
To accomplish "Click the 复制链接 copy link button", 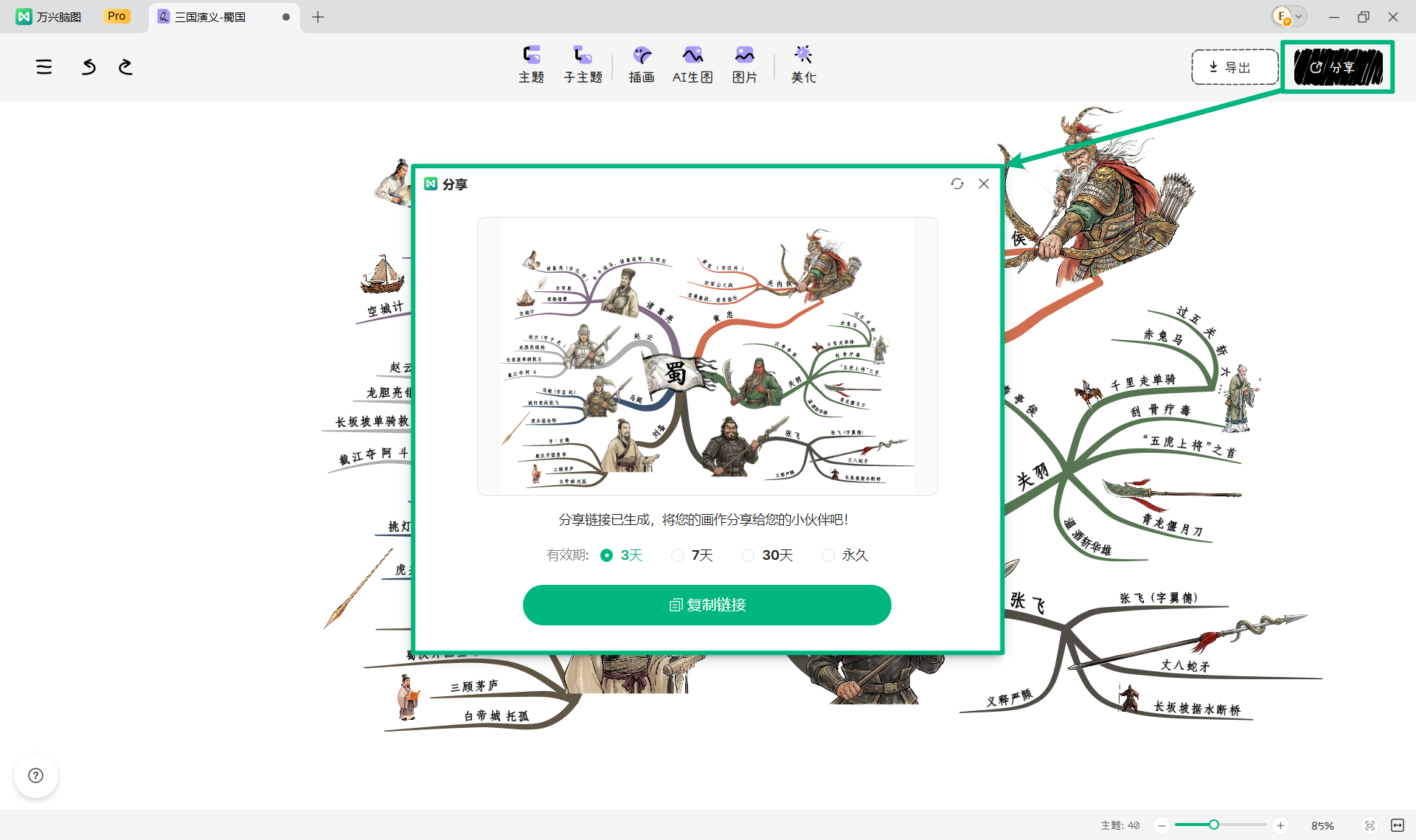I will [x=707, y=605].
